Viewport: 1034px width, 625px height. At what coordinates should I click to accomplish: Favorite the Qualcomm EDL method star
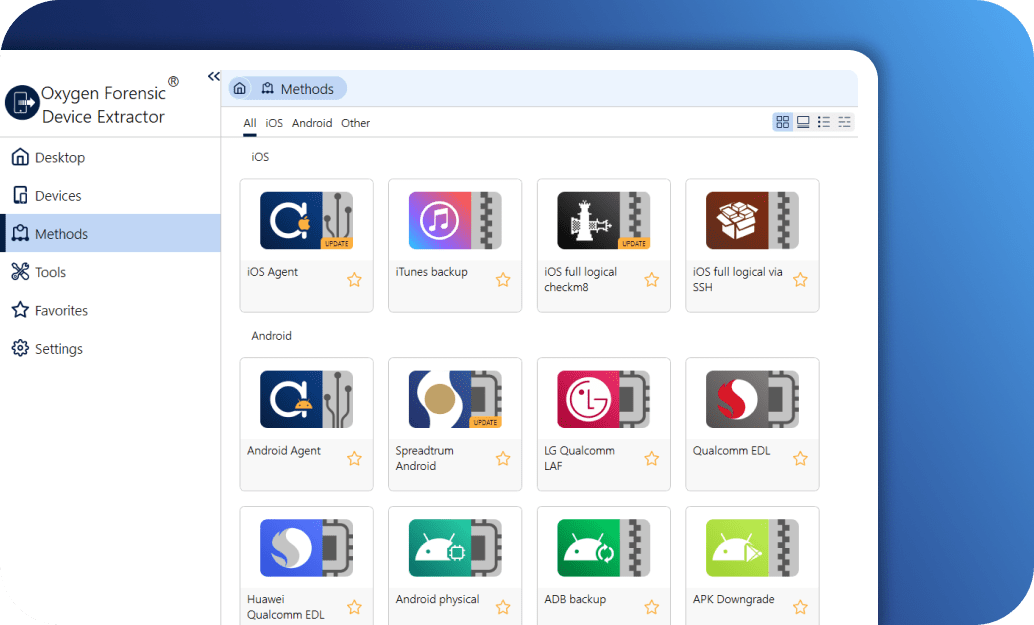tap(801, 458)
